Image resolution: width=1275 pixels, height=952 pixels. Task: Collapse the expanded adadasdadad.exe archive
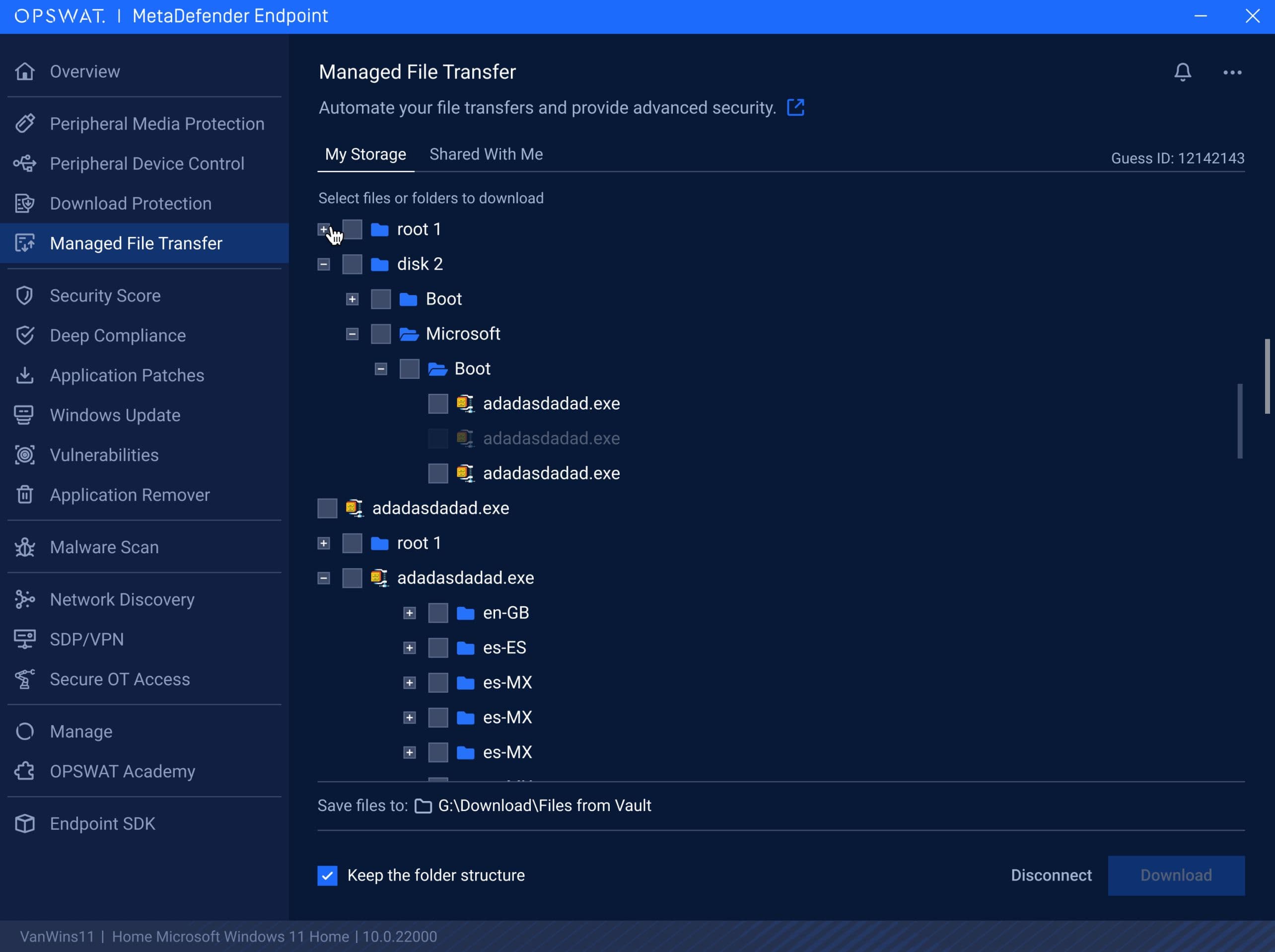pos(324,578)
